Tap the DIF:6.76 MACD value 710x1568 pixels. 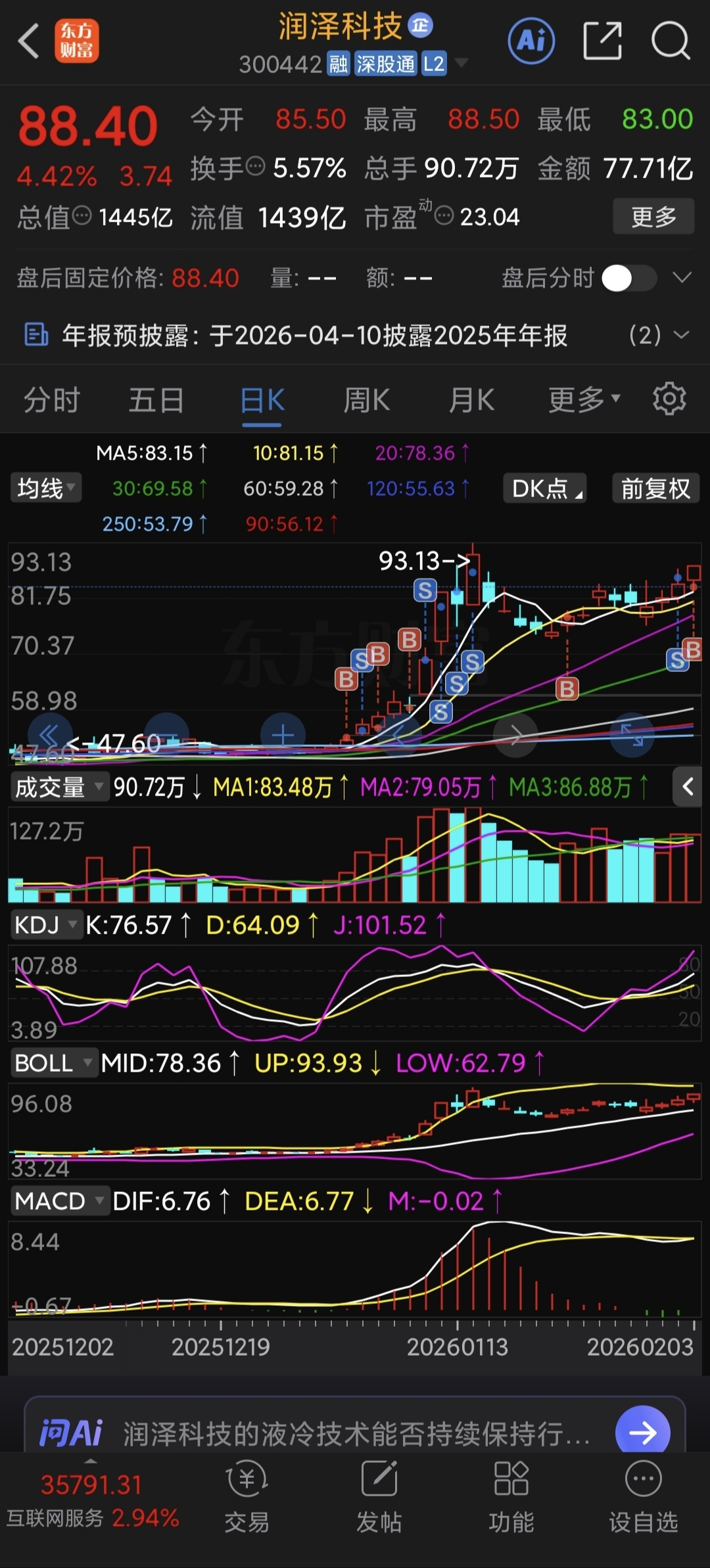click(171, 1201)
